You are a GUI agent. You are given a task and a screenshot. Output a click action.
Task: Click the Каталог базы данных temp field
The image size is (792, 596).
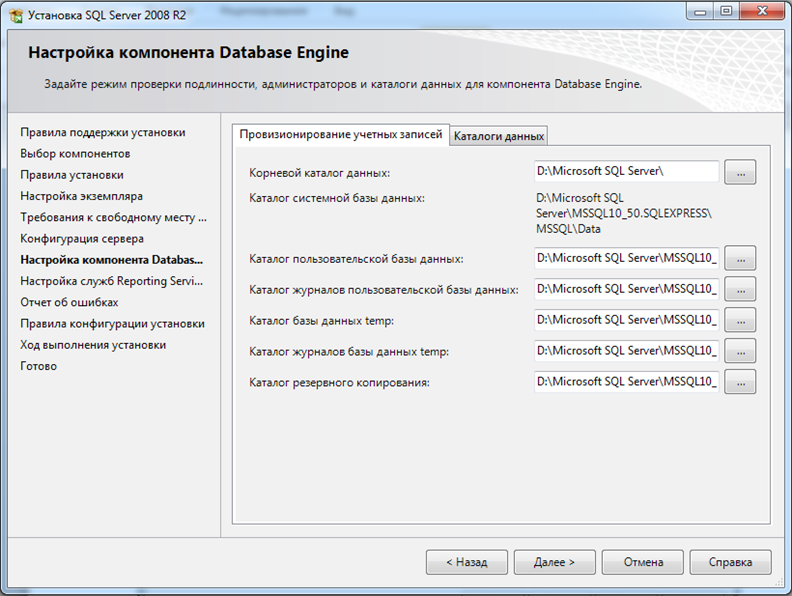pyautogui.click(x=626, y=320)
